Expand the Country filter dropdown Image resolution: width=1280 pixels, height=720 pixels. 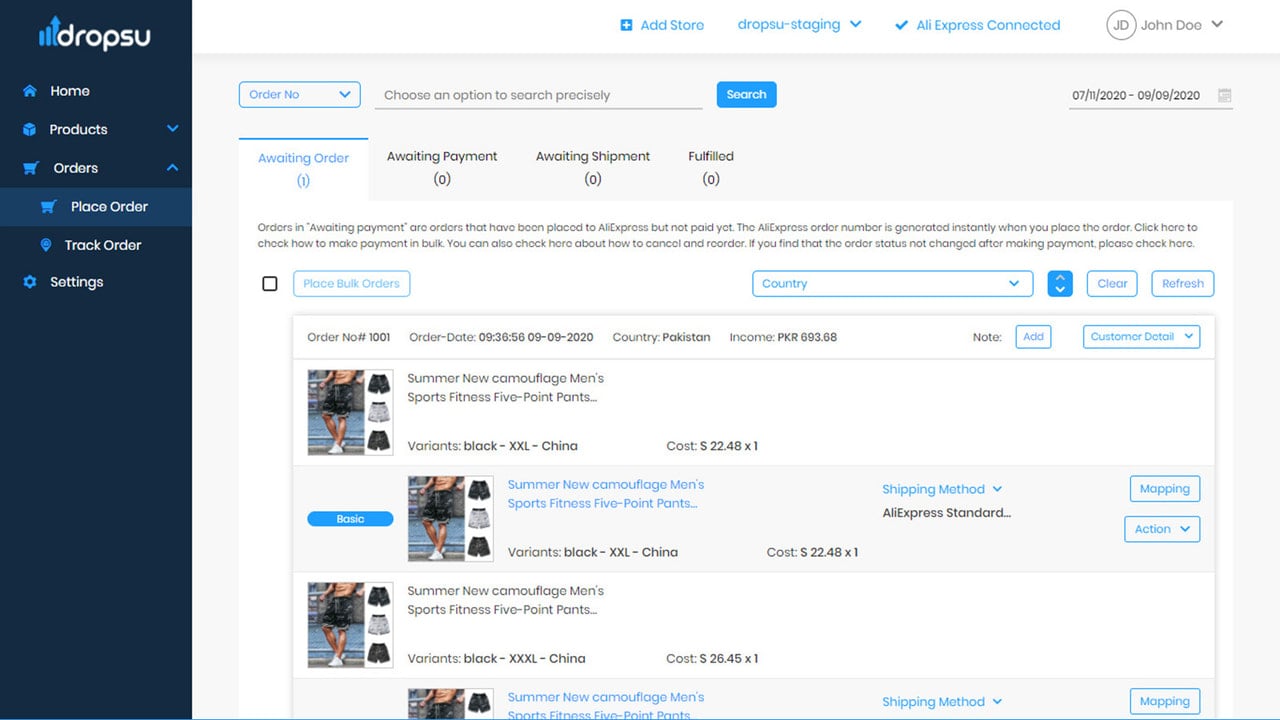click(x=892, y=284)
